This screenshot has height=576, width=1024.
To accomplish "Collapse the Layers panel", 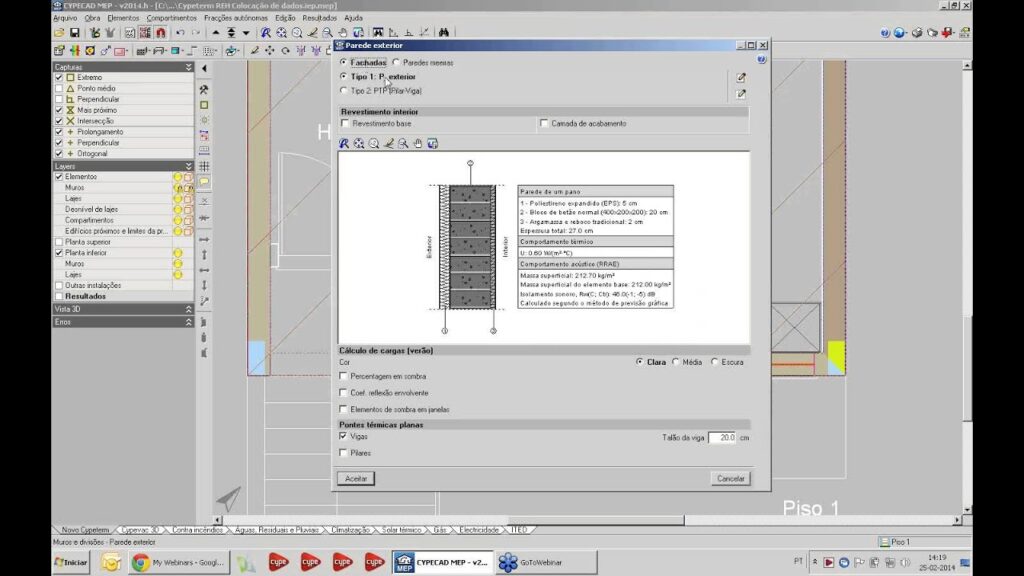I will (x=188, y=166).
